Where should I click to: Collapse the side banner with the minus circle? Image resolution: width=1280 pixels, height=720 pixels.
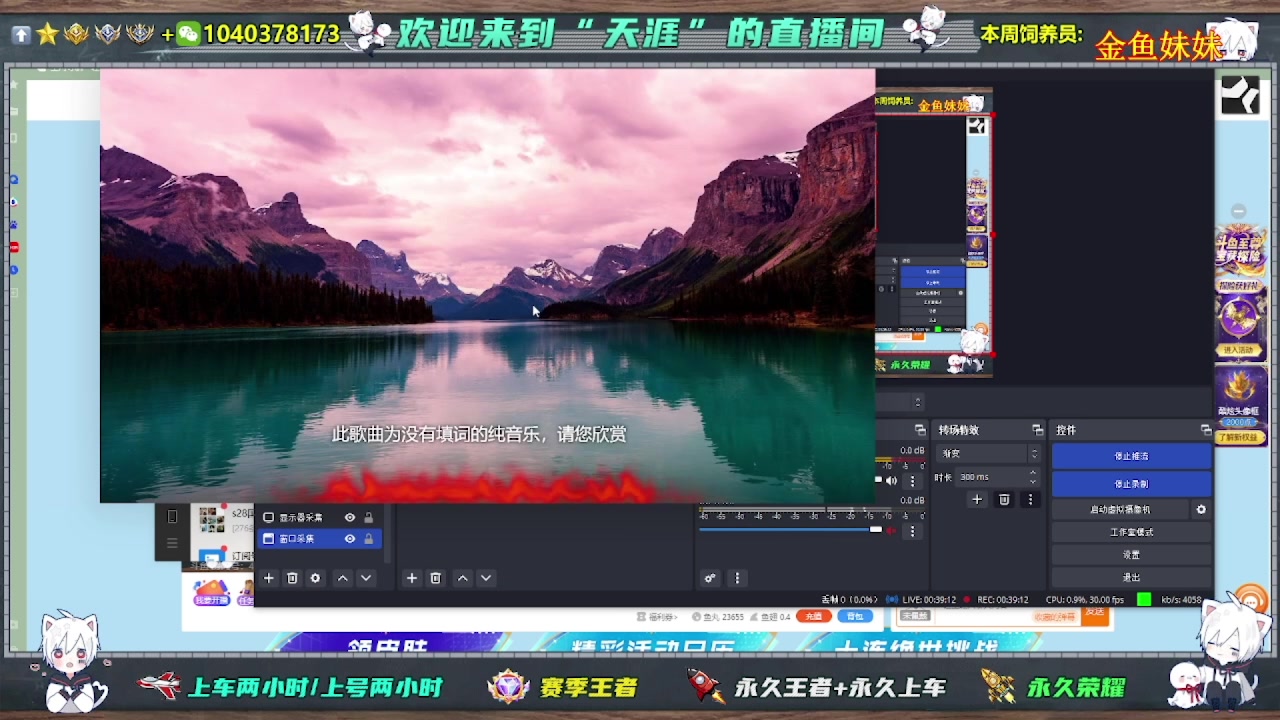1239,211
